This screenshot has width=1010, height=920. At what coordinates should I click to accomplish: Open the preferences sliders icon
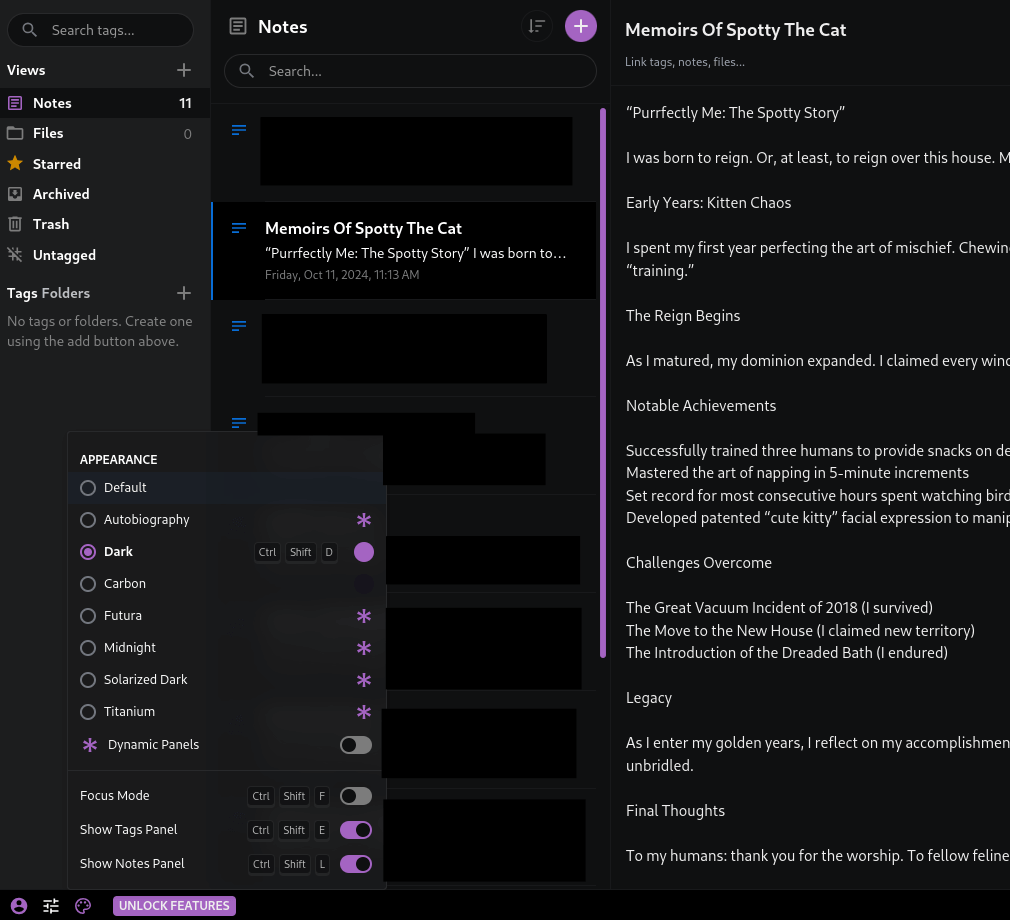point(51,906)
